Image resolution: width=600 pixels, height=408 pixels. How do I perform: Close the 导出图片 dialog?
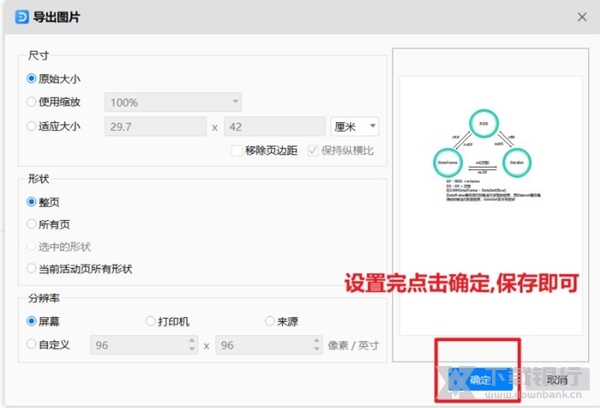pyautogui.click(x=582, y=17)
